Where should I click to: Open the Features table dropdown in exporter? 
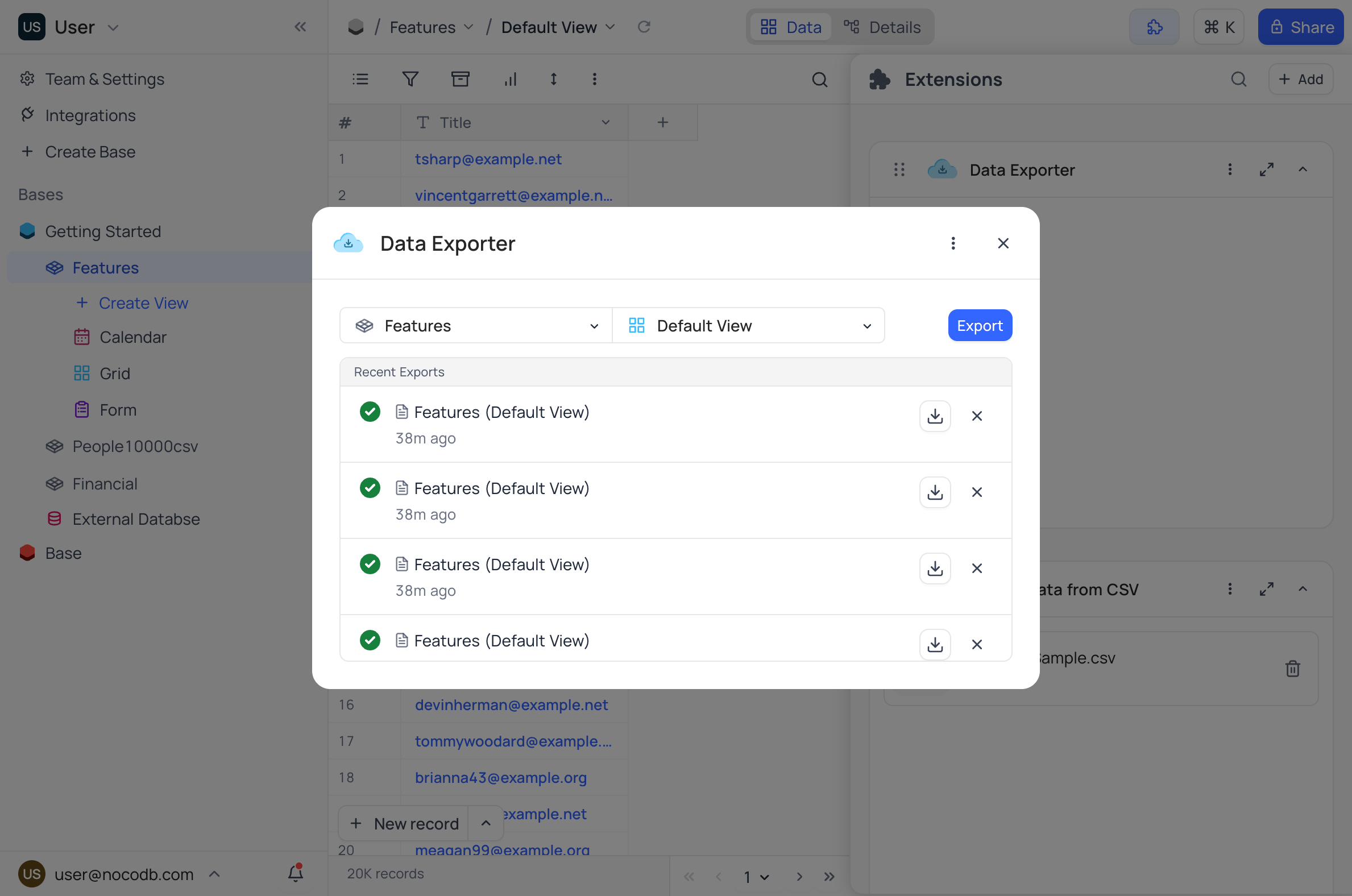pos(476,326)
